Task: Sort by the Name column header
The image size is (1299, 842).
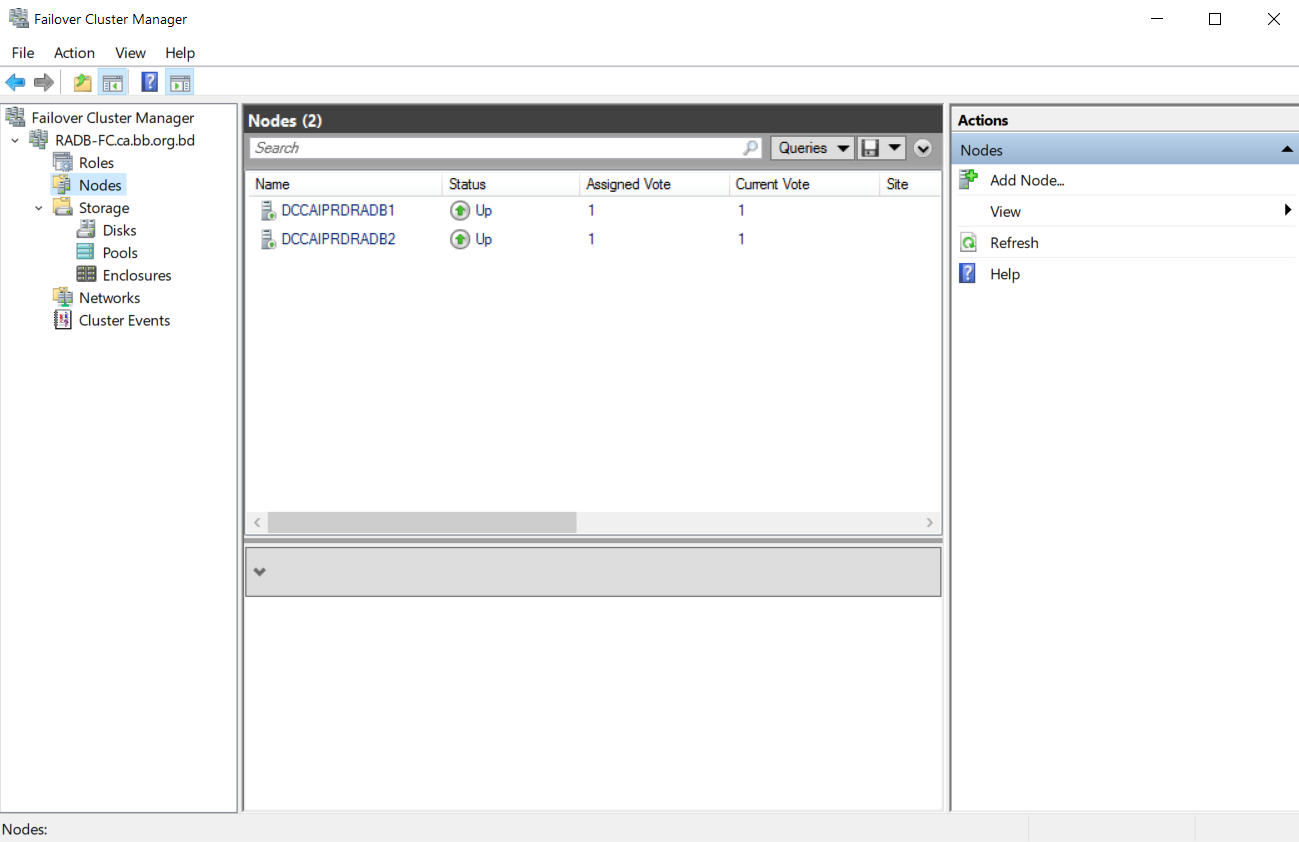Action: (344, 184)
